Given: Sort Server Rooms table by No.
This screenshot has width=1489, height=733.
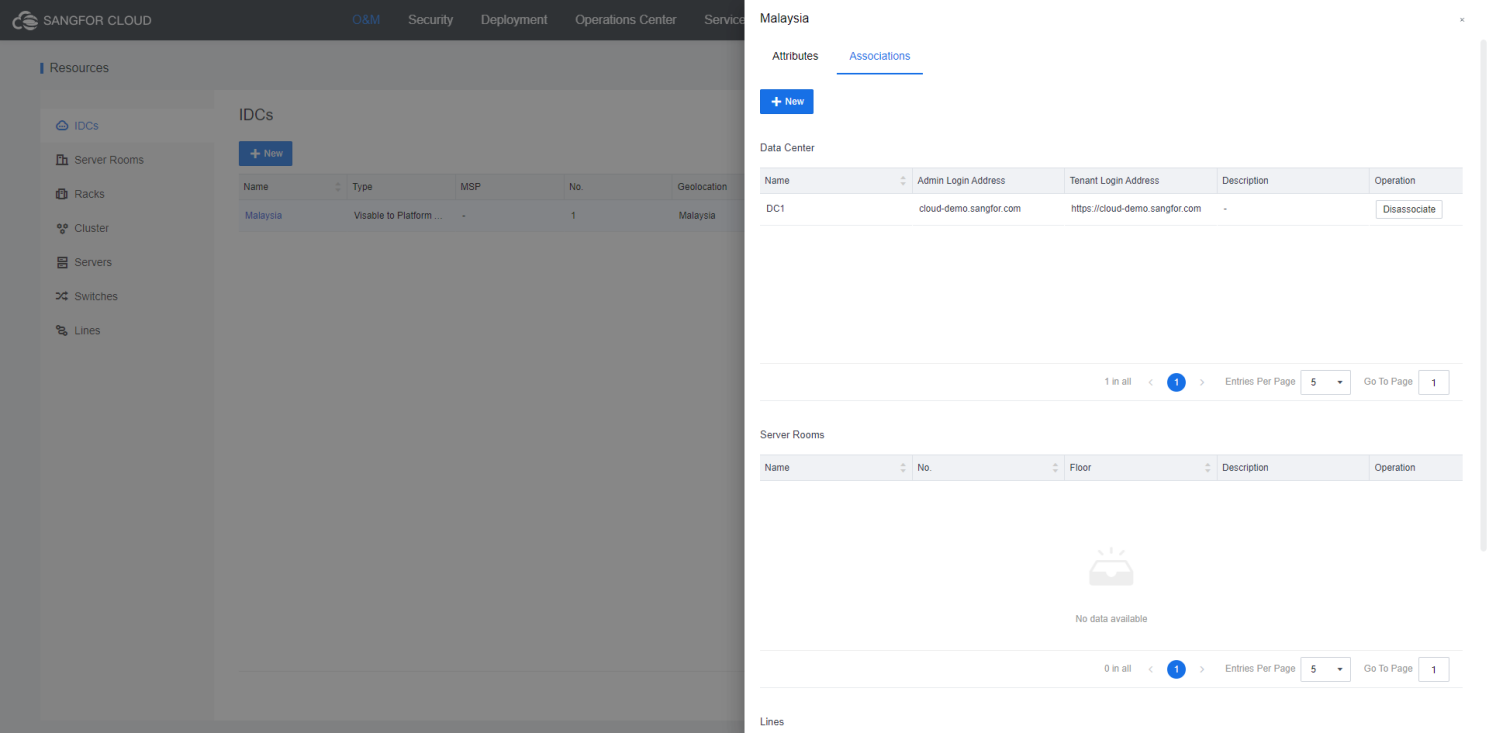Looking at the screenshot, I should tap(1056, 468).
